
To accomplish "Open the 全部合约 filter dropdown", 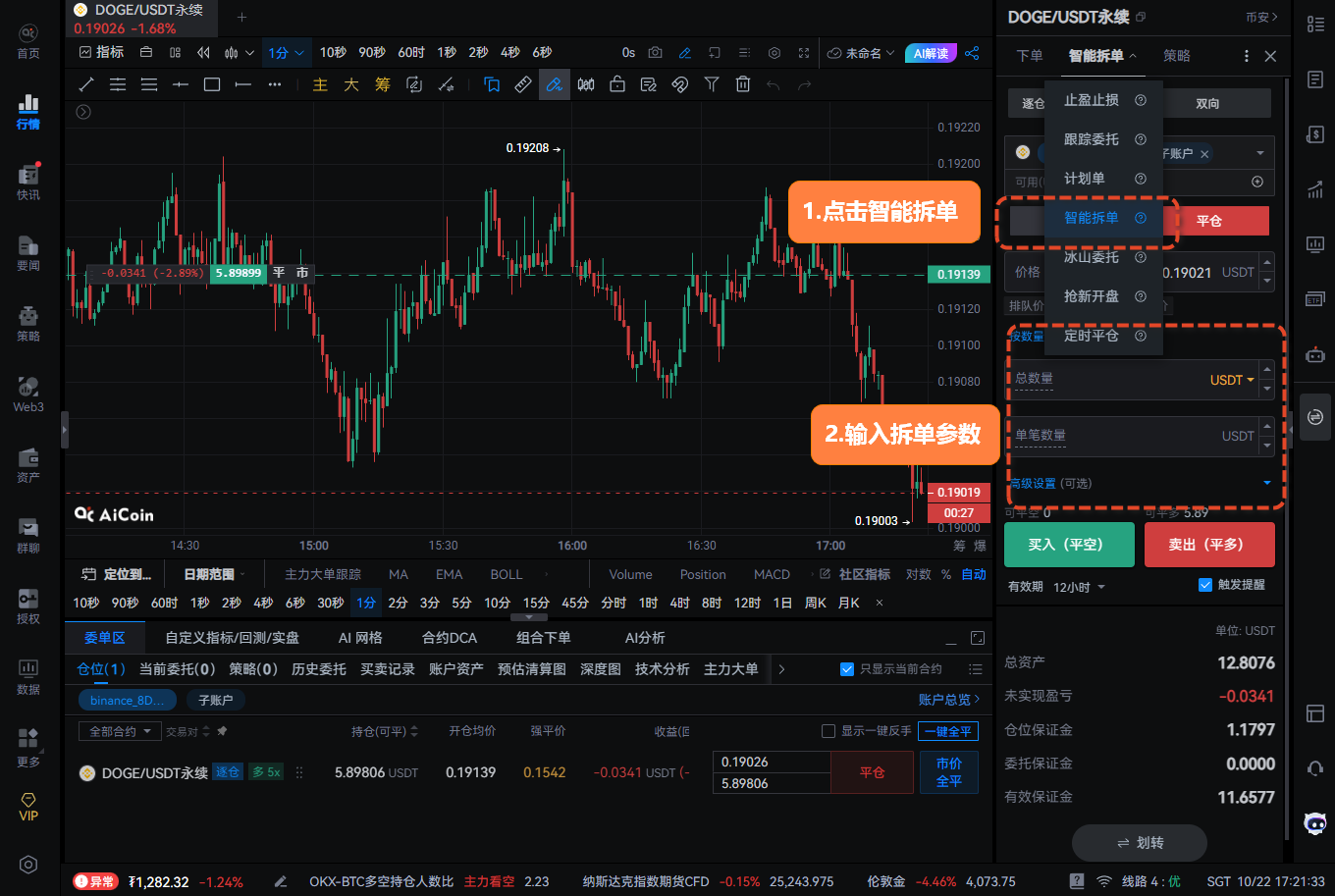I will 120,731.
